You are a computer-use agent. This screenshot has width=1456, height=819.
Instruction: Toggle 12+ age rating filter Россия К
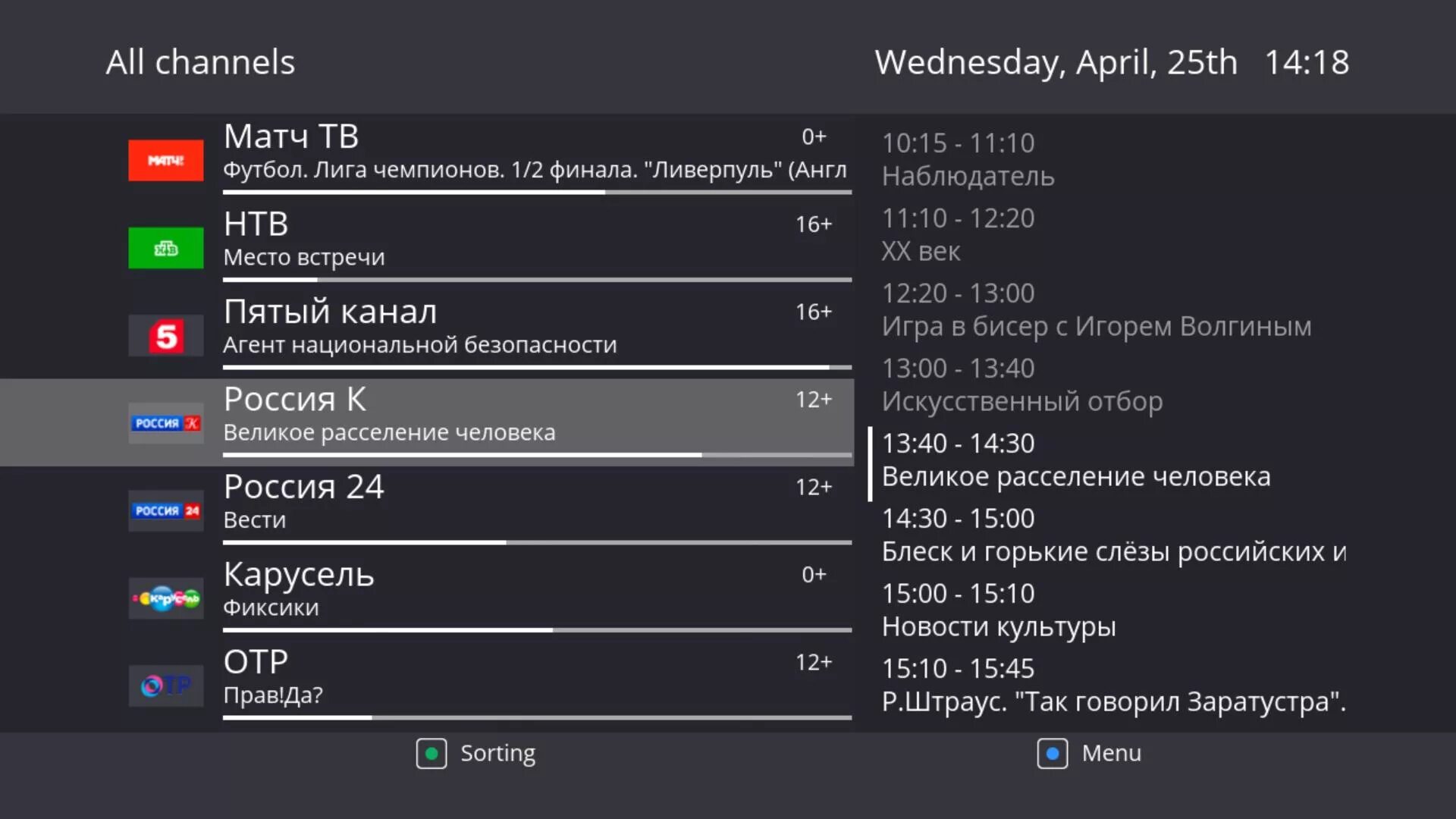coord(812,399)
